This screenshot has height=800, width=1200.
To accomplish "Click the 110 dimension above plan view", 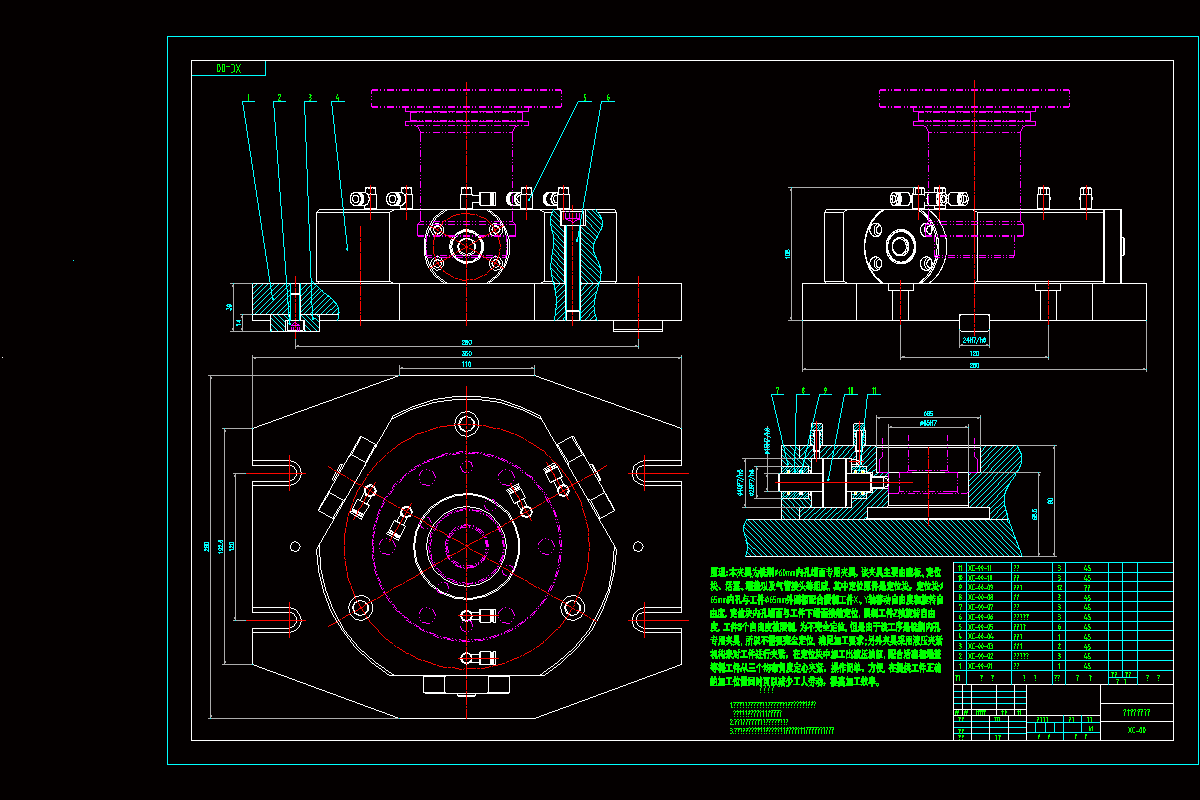I will pyautogui.click(x=465, y=365).
